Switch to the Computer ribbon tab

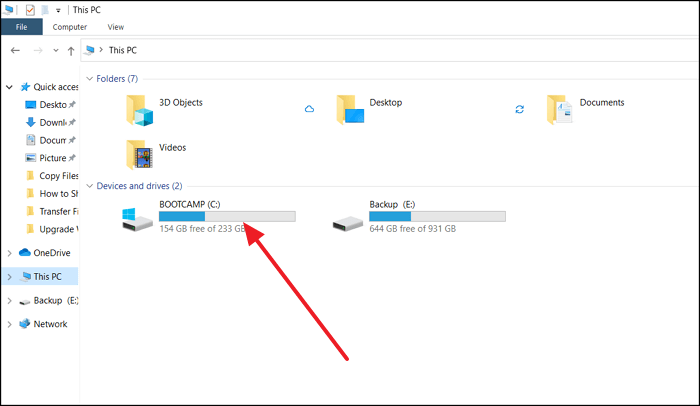(x=70, y=27)
